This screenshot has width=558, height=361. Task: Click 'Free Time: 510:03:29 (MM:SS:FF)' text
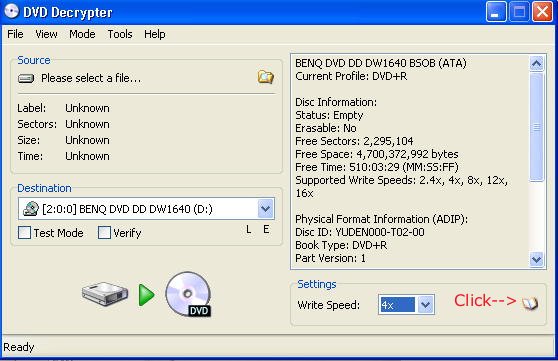pos(377,167)
